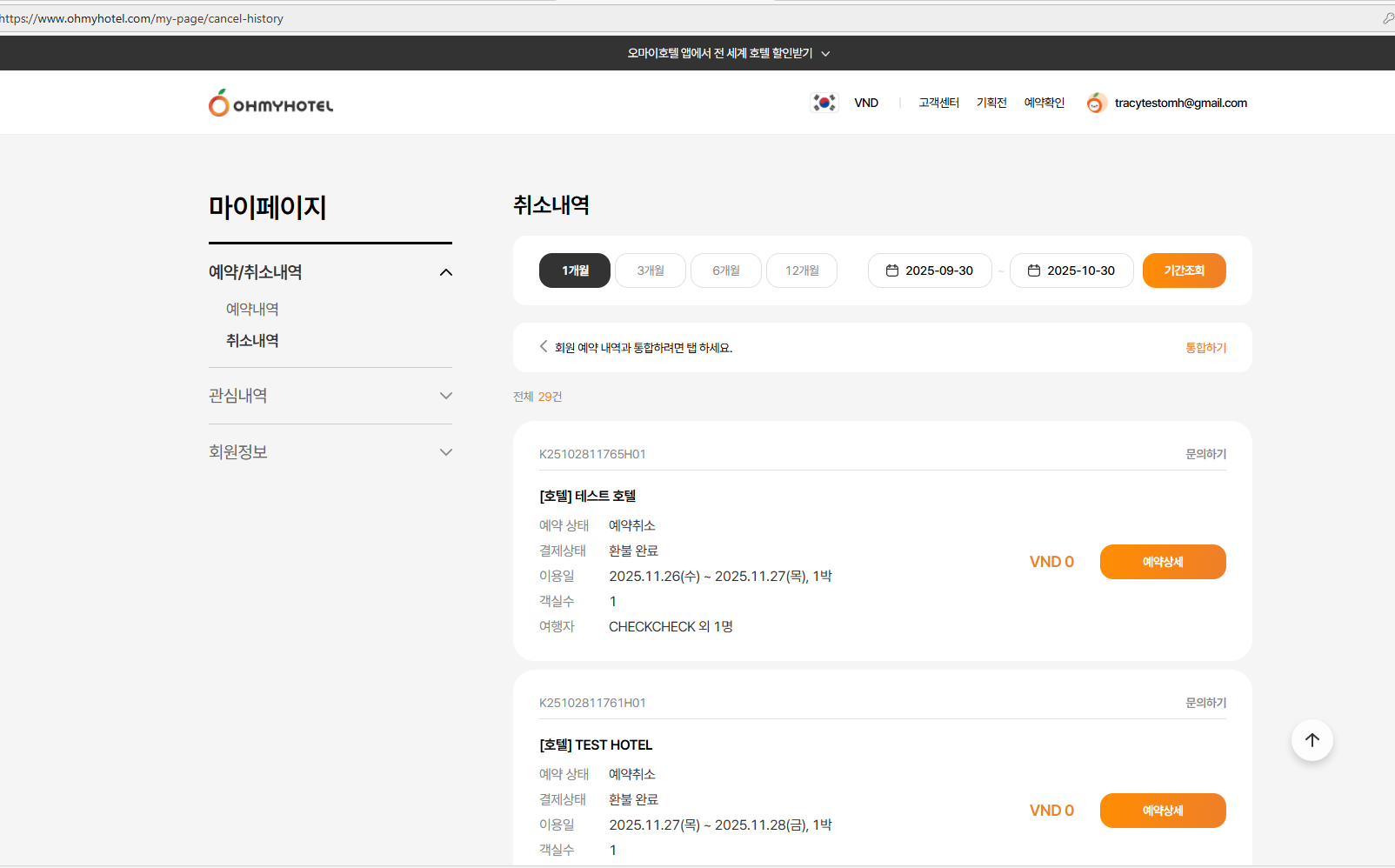Image resolution: width=1395 pixels, height=868 pixels.
Task: Select the 3개월 period filter
Action: tap(650, 270)
